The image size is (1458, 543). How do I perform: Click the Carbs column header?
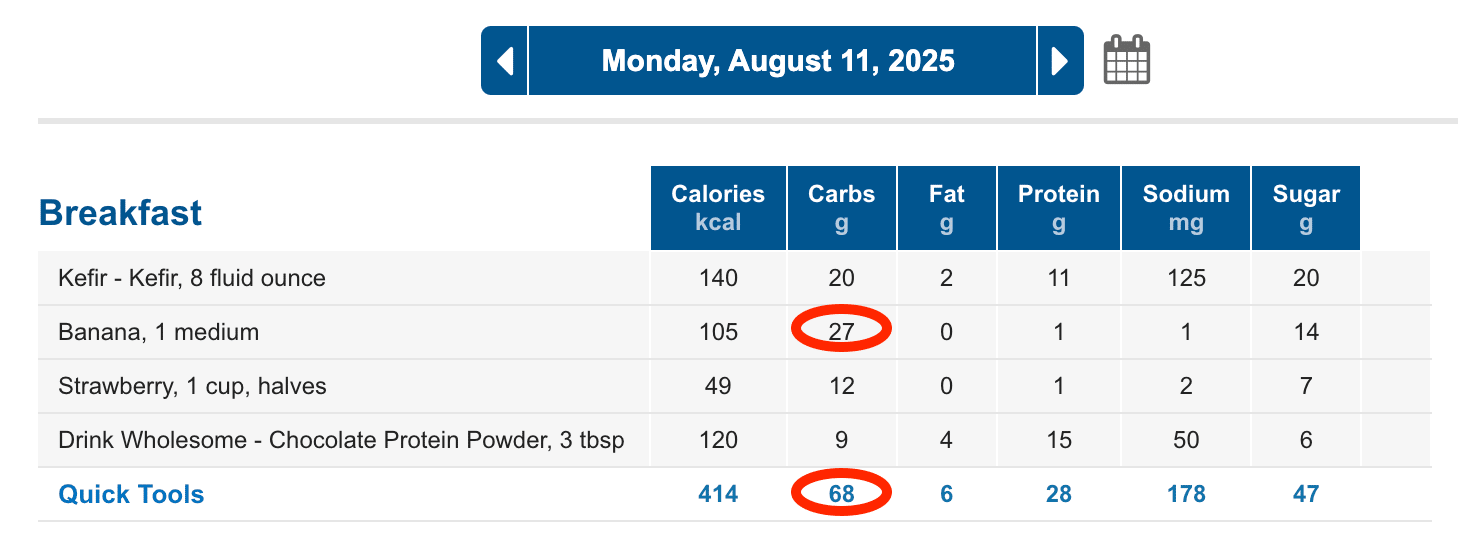(842, 207)
